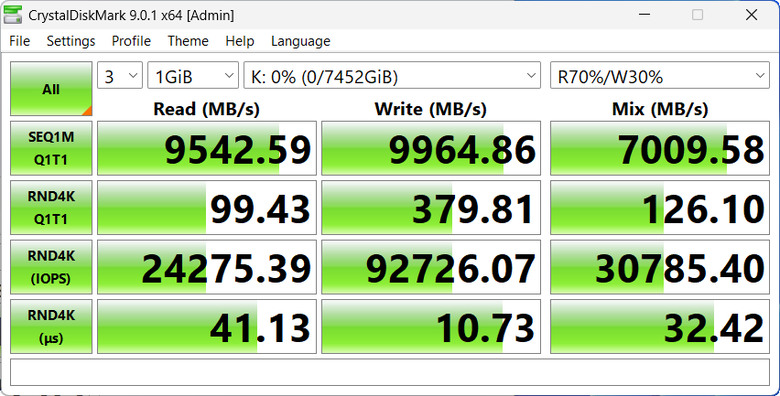
Task: Click the SEQ1M write result 9964.86
Action: pos(431,148)
